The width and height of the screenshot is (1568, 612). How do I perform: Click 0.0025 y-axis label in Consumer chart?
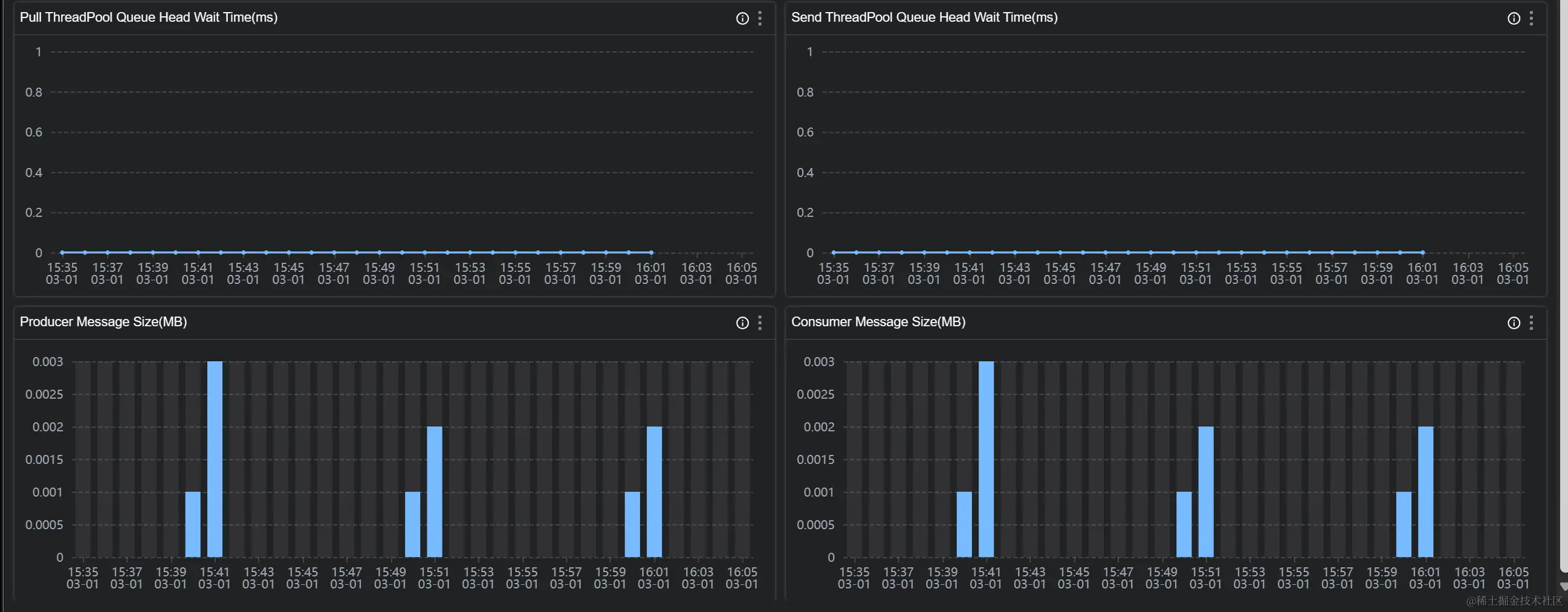pos(815,395)
